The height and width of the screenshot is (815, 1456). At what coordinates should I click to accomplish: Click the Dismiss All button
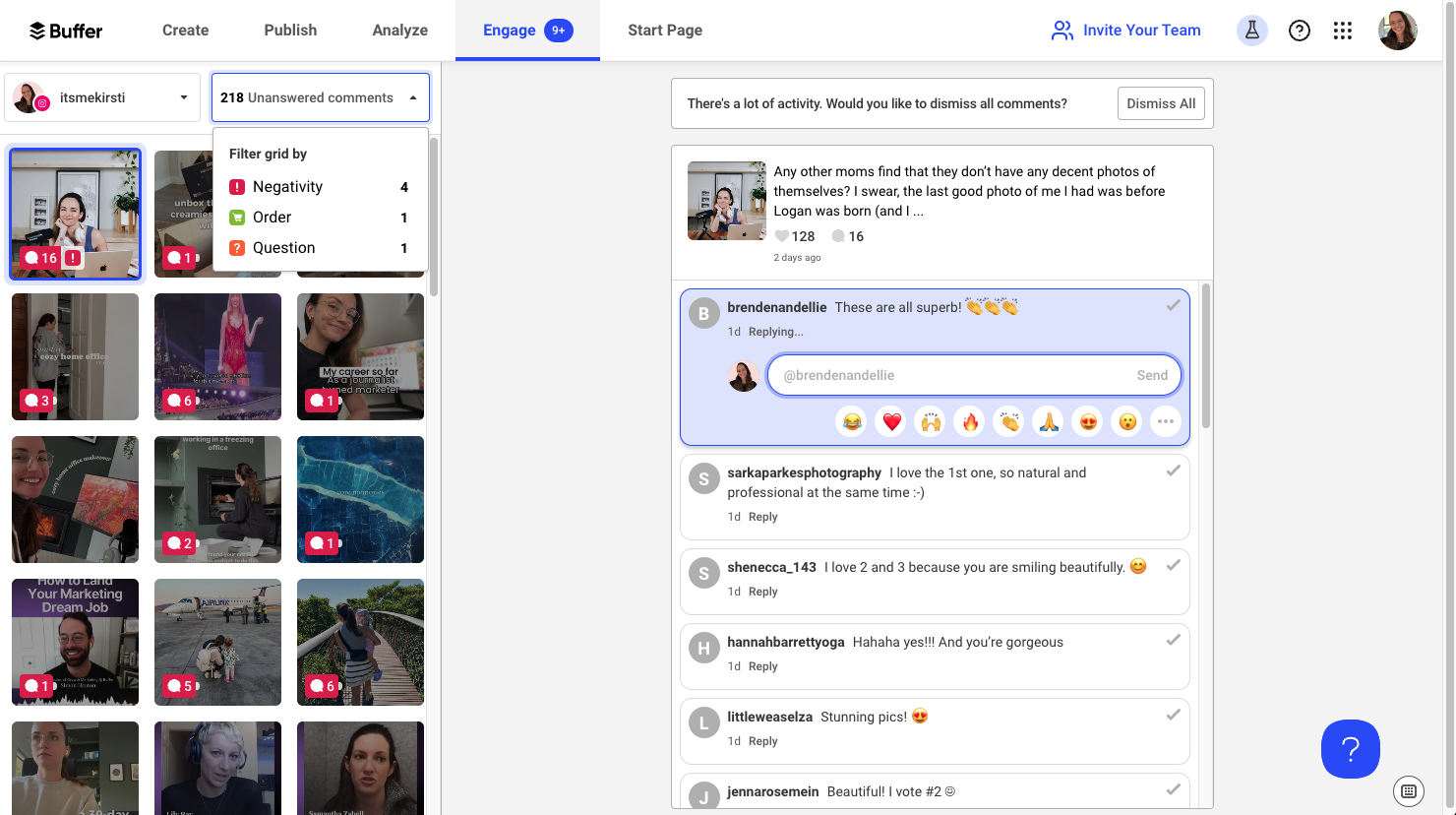tap(1161, 103)
